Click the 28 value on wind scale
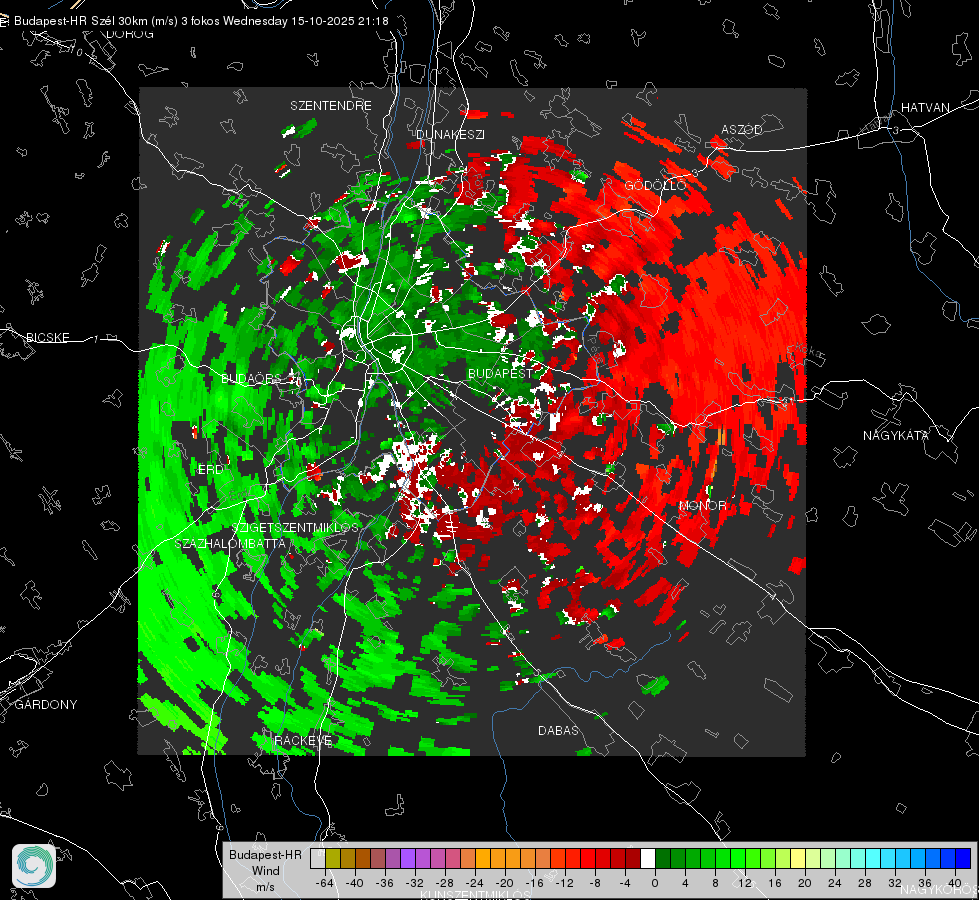 pos(864,883)
